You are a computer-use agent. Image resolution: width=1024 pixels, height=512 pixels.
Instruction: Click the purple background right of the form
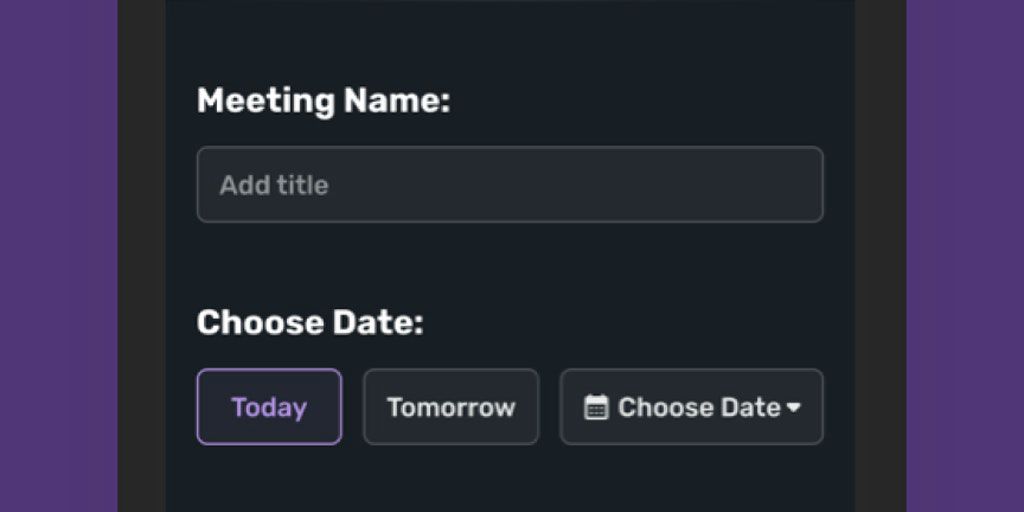click(x=965, y=256)
